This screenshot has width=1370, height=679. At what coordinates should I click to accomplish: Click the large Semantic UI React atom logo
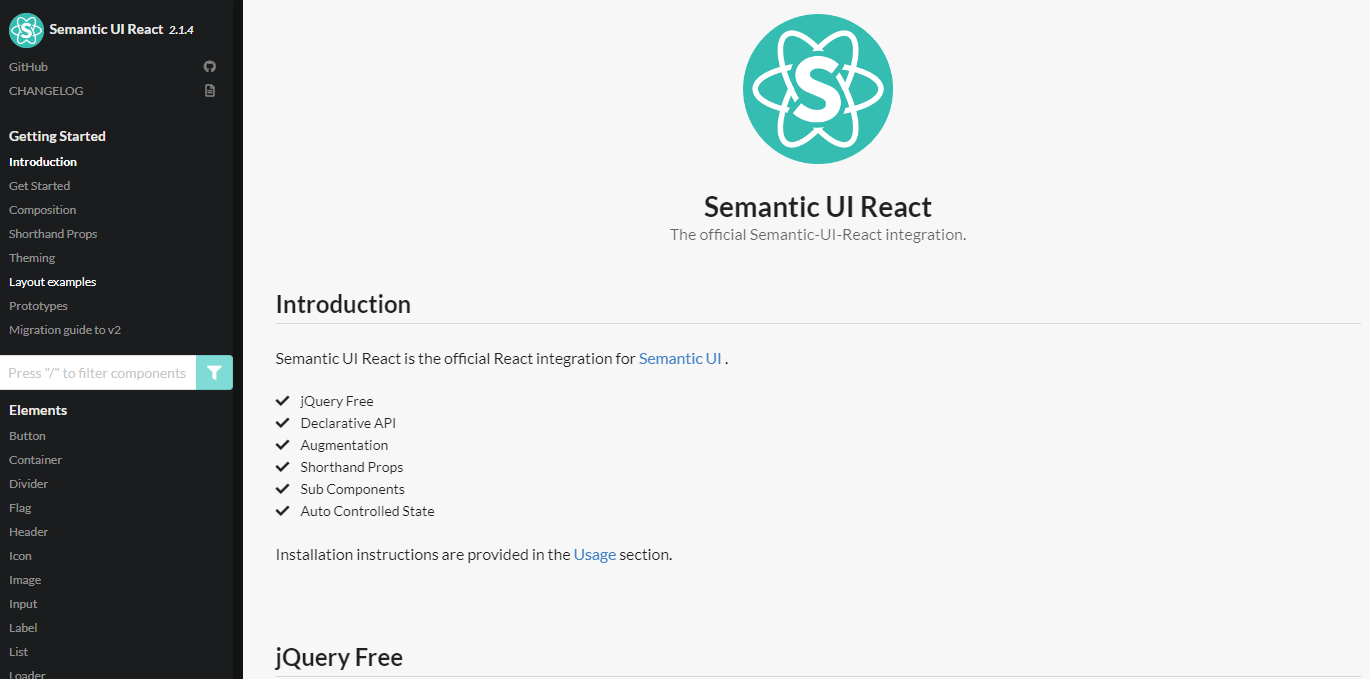817,88
